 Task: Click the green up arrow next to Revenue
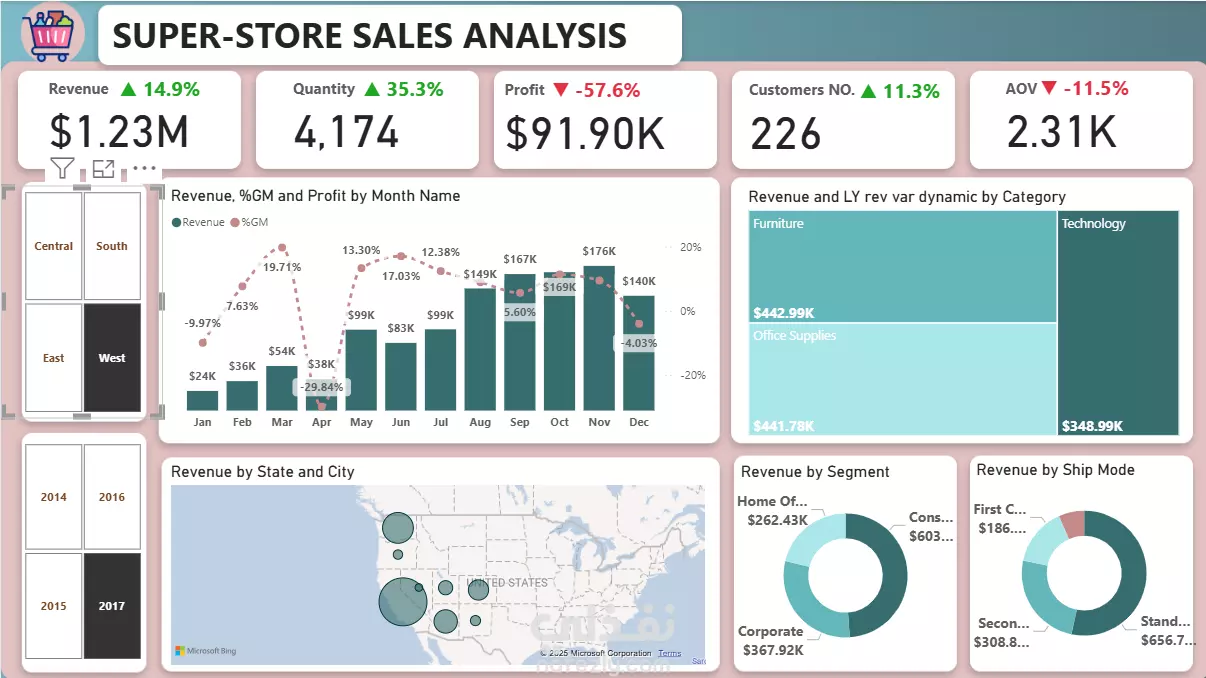[x=127, y=89]
